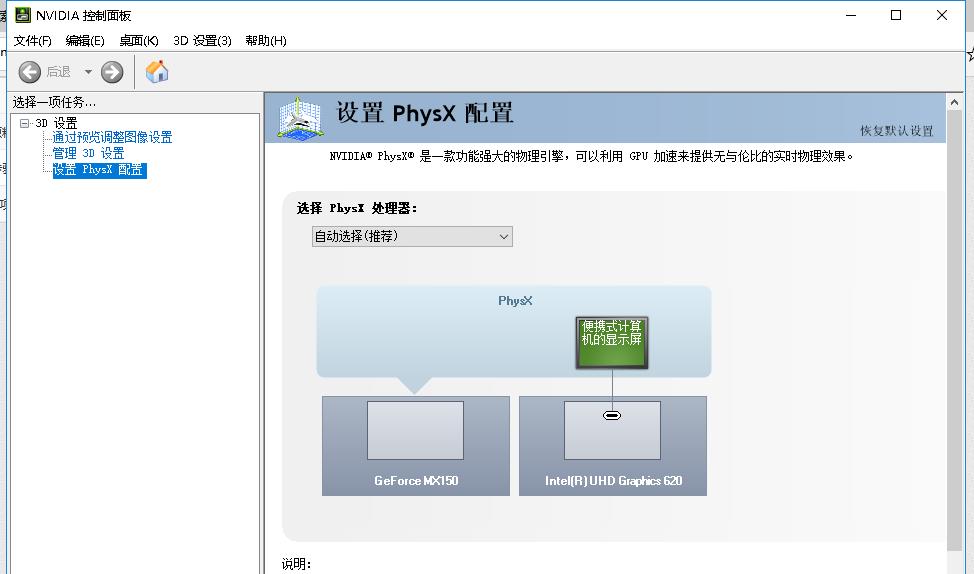Click the 说明: label
This screenshot has height=574, width=974.
tap(296, 563)
